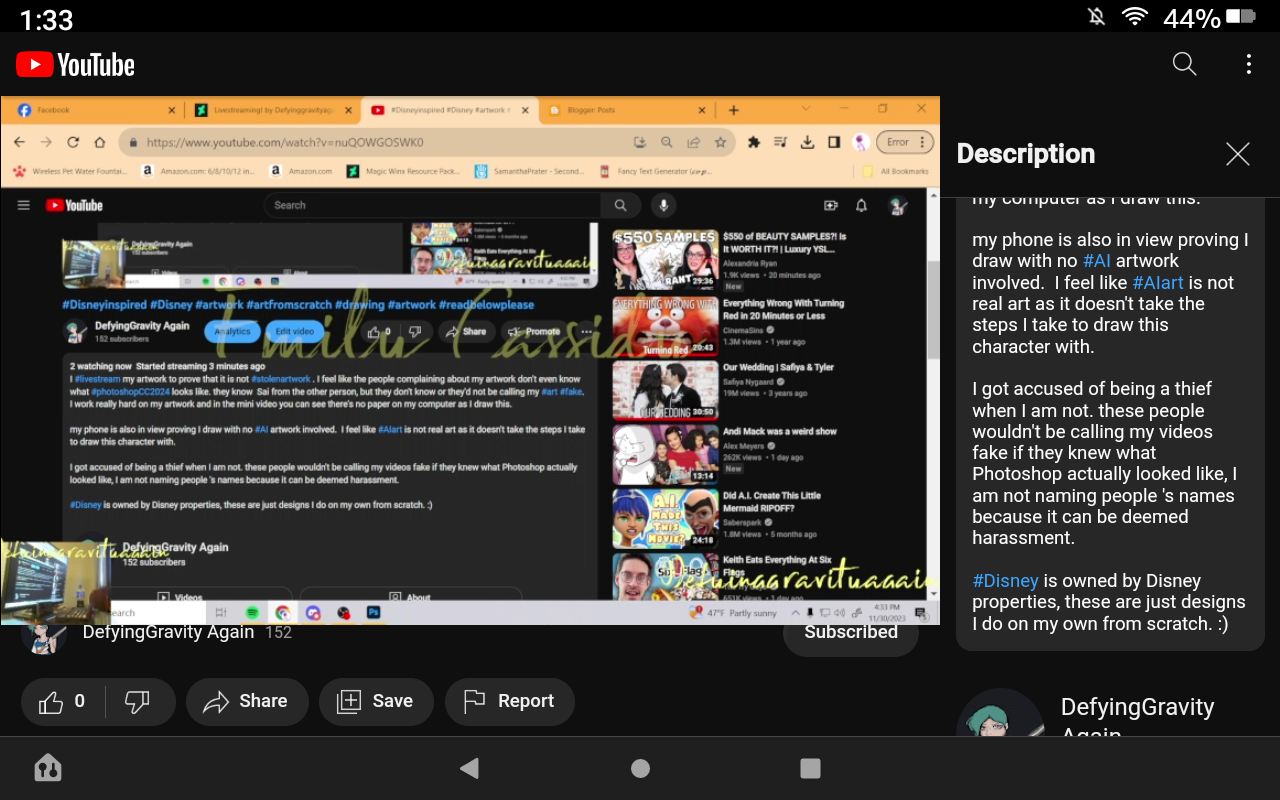The height and width of the screenshot is (800, 1280).
Task: Open search with the app's magnifier icon
Action: 1184,64
